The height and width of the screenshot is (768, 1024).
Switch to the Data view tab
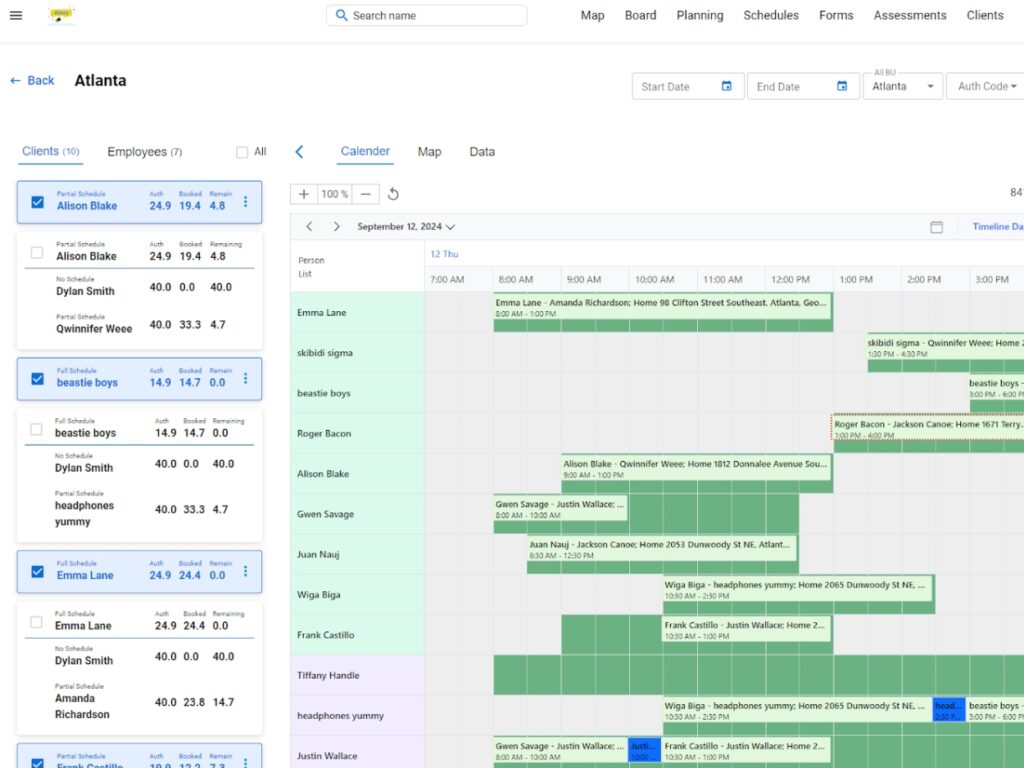[481, 151]
